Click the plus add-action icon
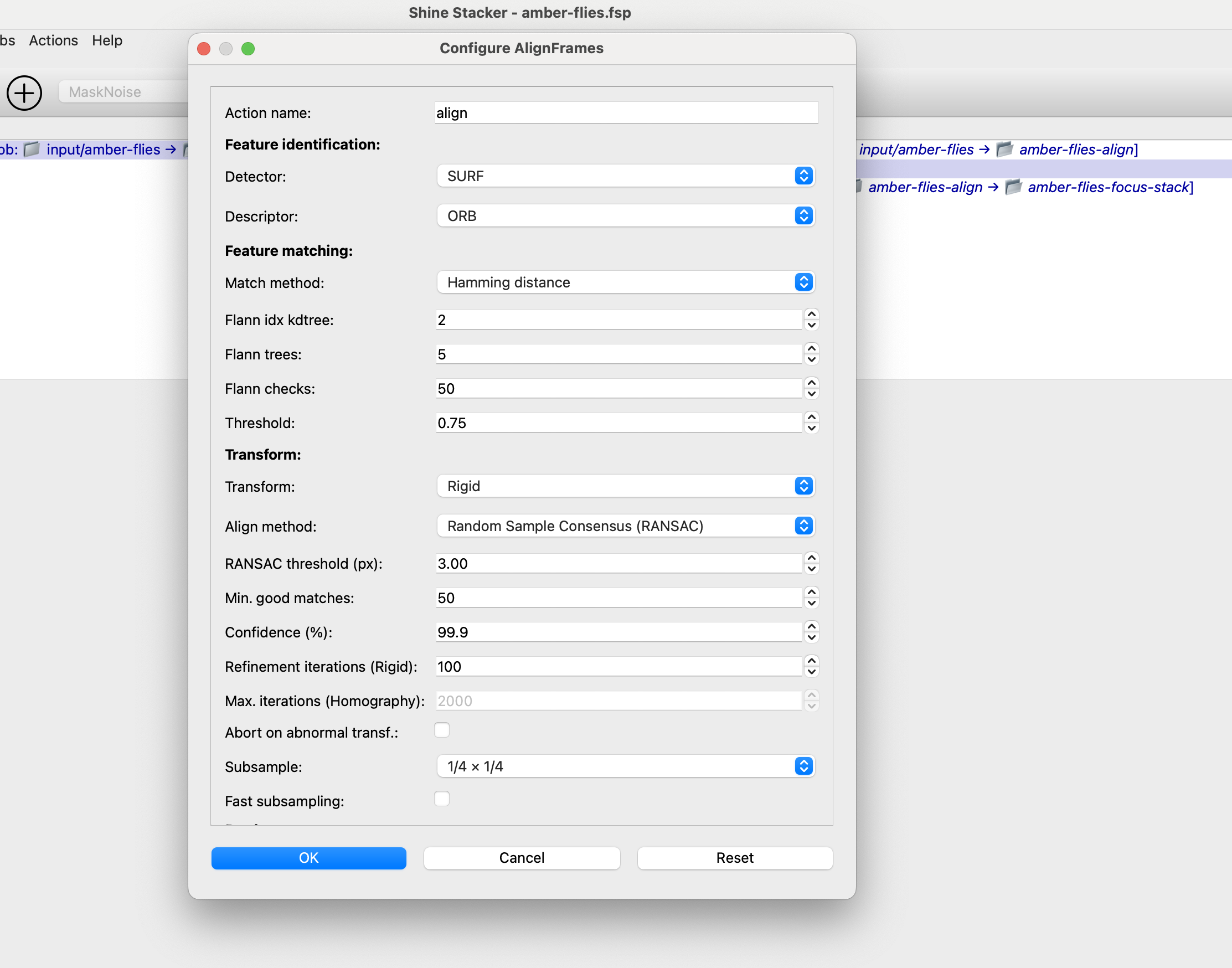 (x=24, y=92)
